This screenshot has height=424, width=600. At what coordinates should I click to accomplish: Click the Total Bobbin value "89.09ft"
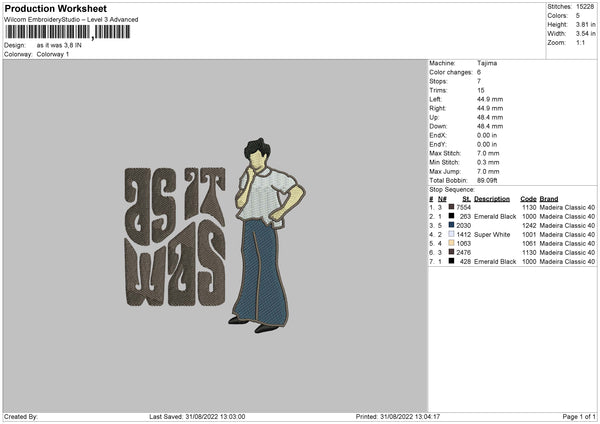(487, 180)
